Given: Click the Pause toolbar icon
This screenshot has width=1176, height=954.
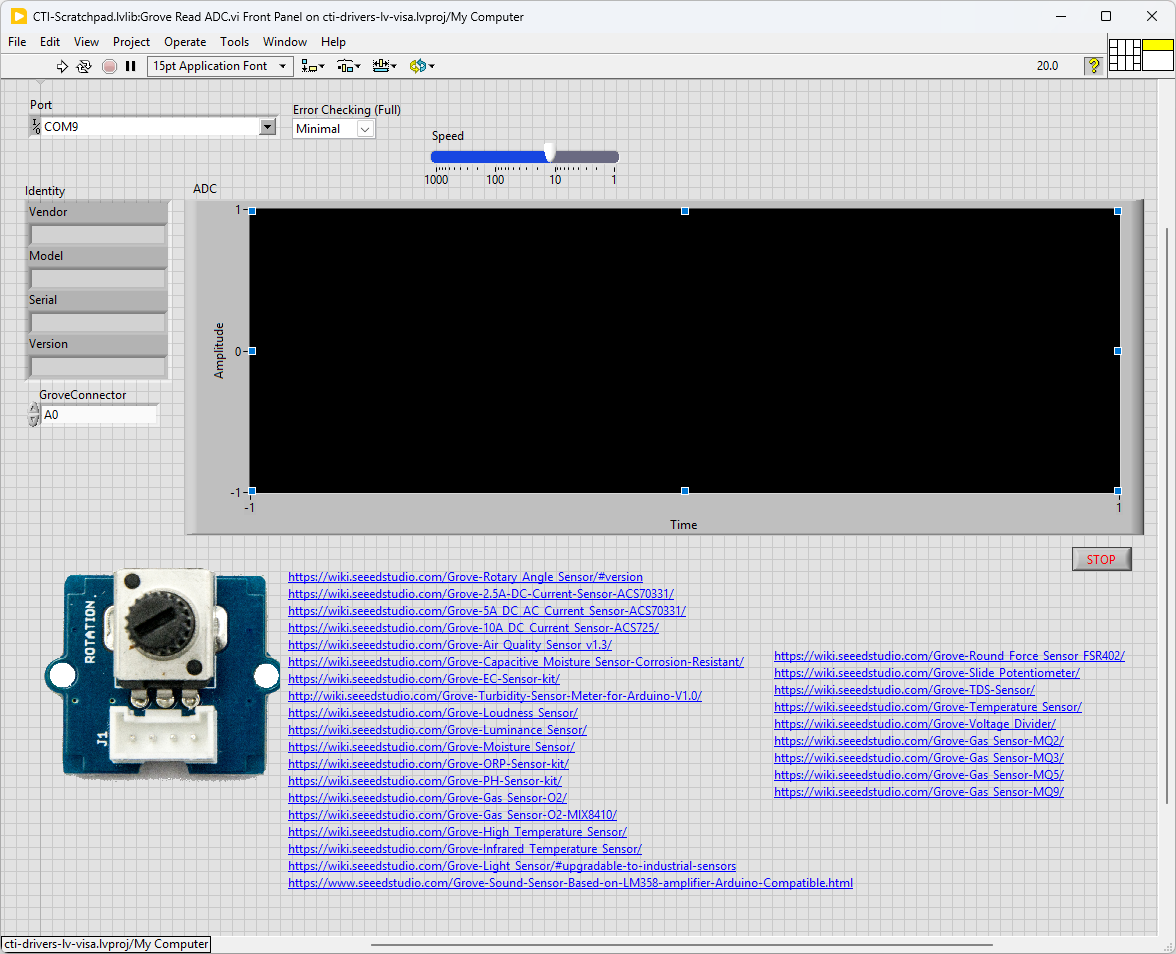Looking at the screenshot, I should pyautogui.click(x=130, y=66).
